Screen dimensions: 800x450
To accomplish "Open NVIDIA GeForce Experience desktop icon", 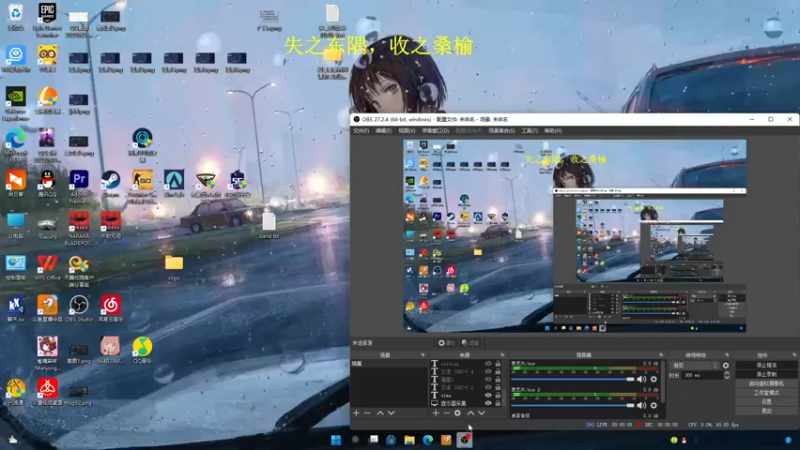I will [x=15, y=104].
